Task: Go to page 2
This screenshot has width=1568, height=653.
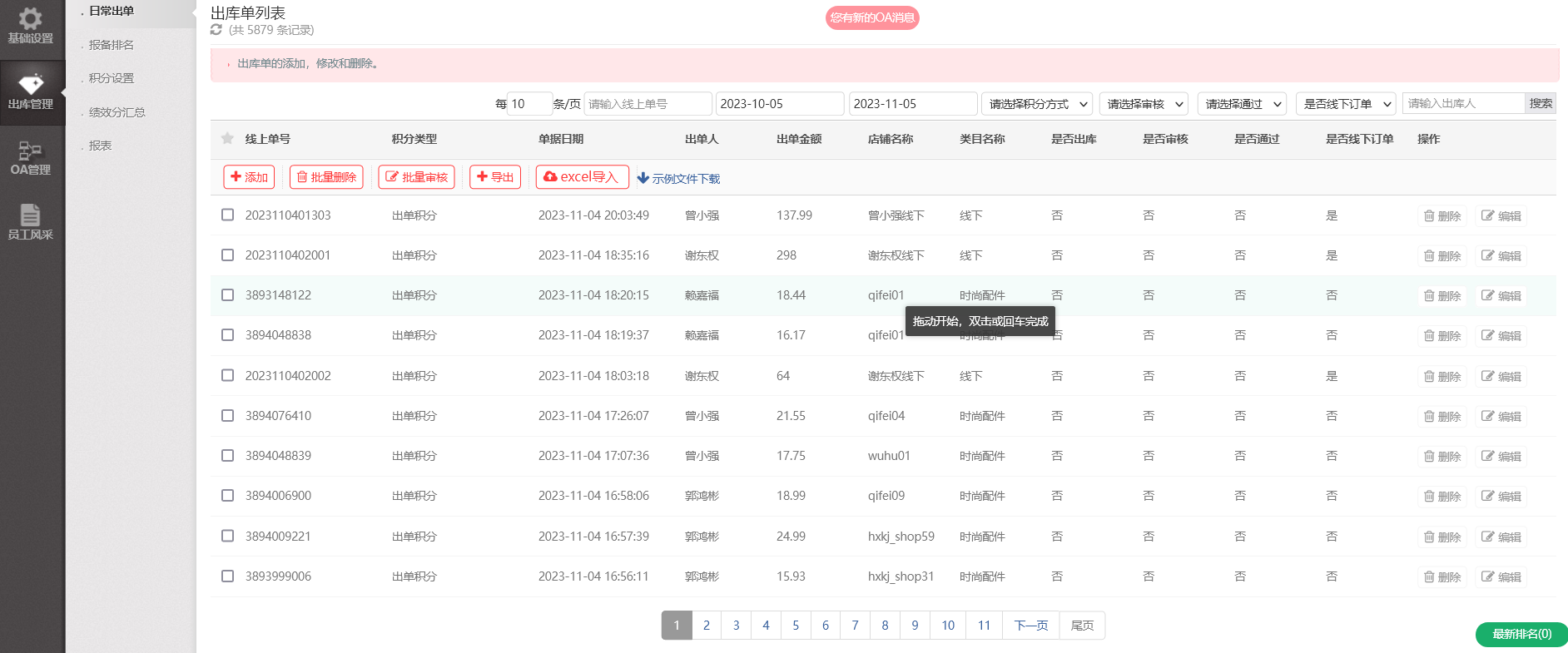Action: tap(707, 626)
